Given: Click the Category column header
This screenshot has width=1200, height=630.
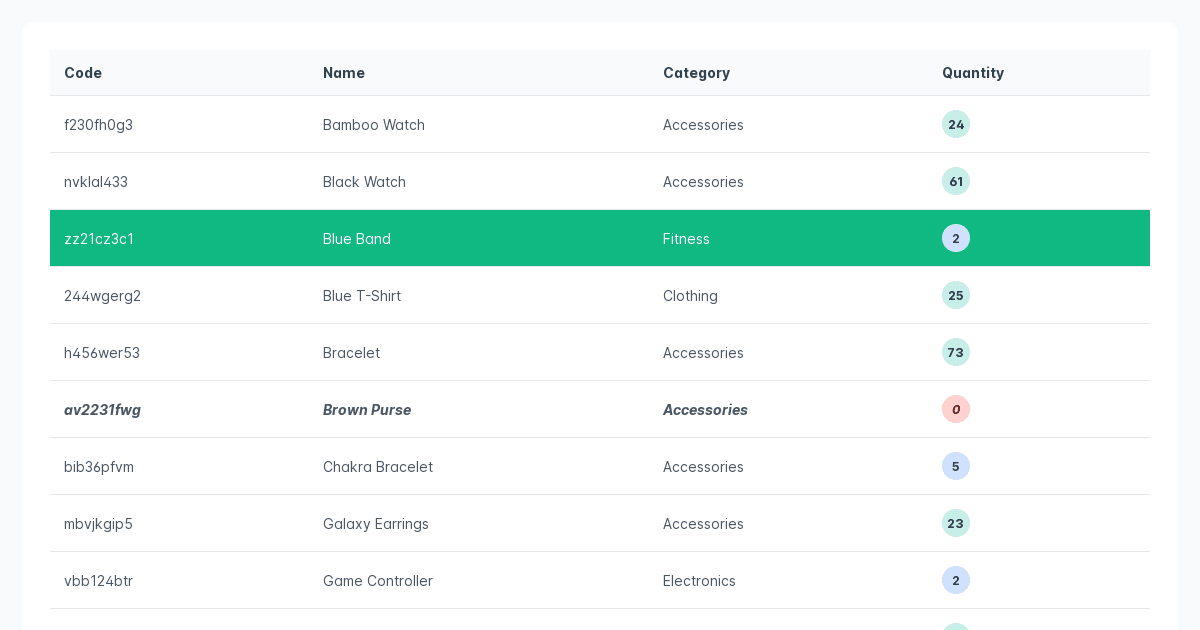Looking at the screenshot, I should (x=696, y=73).
